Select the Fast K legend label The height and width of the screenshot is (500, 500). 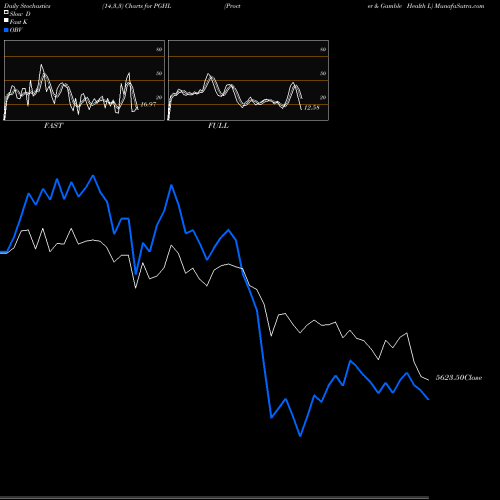[19, 22]
